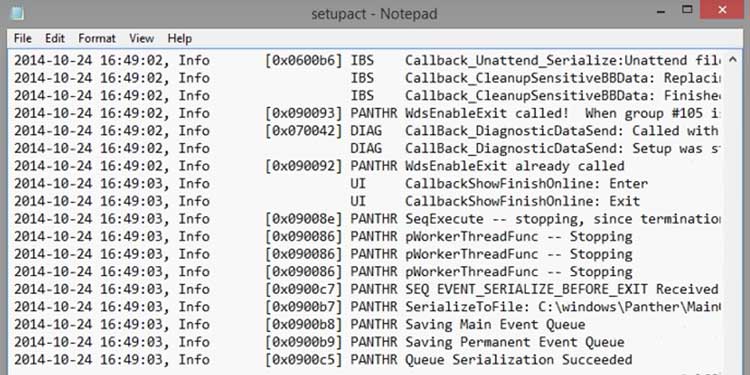
Task: Click the code '[0x0900b7]'
Action: (304, 307)
